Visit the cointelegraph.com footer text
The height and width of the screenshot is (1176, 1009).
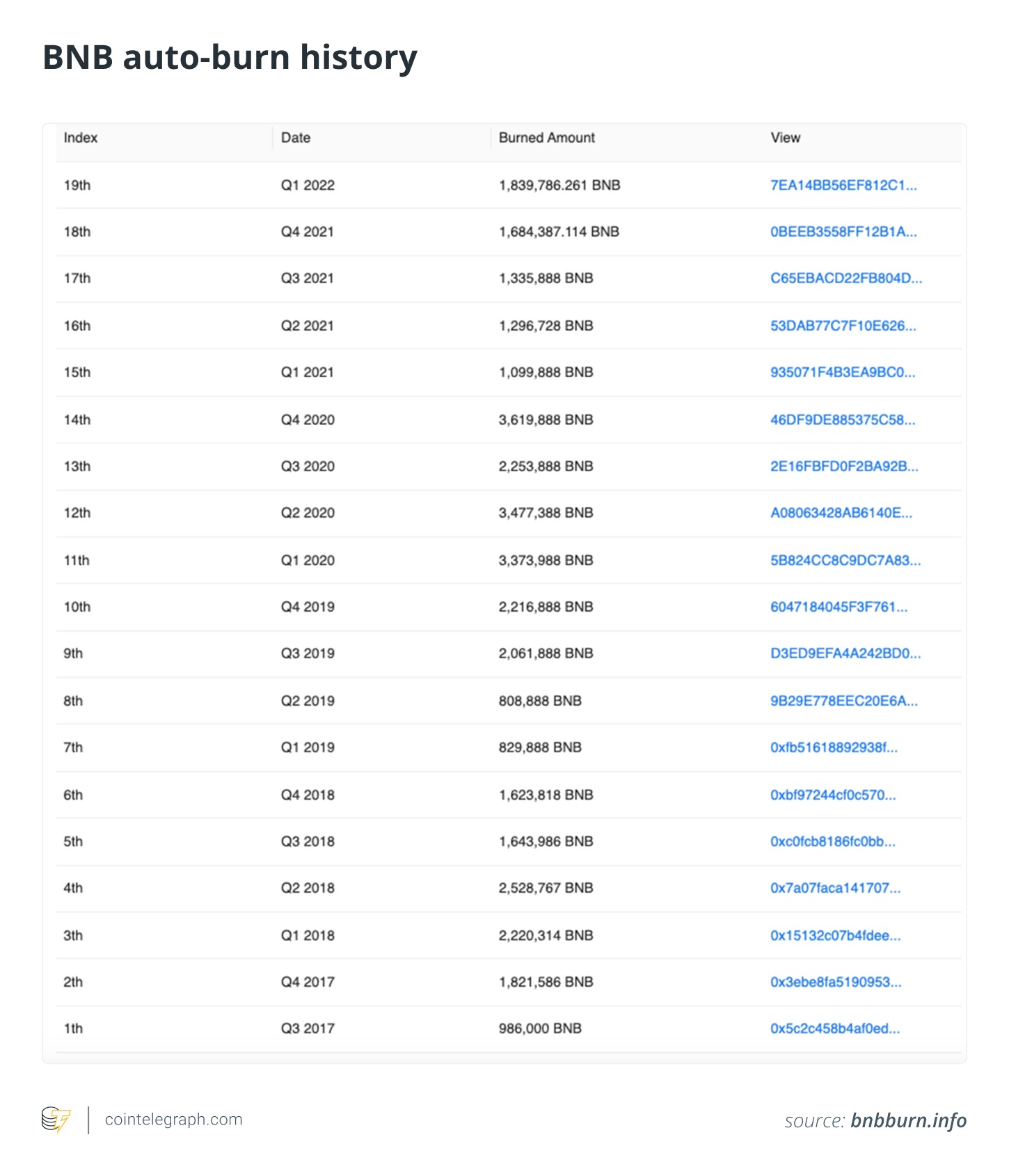tap(173, 1120)
